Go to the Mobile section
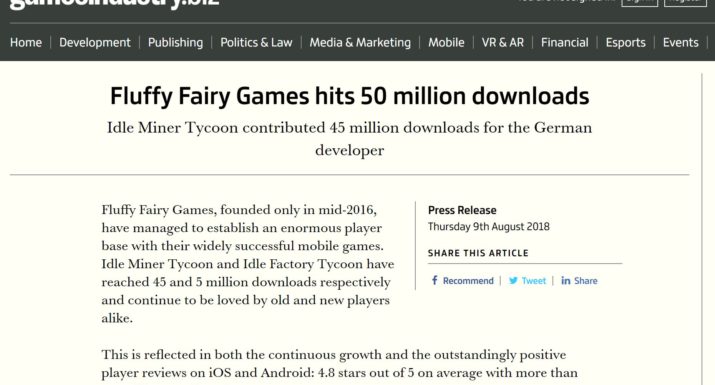Image resolution: width=715 pixels, height=385 pixels. click(446, 42)
